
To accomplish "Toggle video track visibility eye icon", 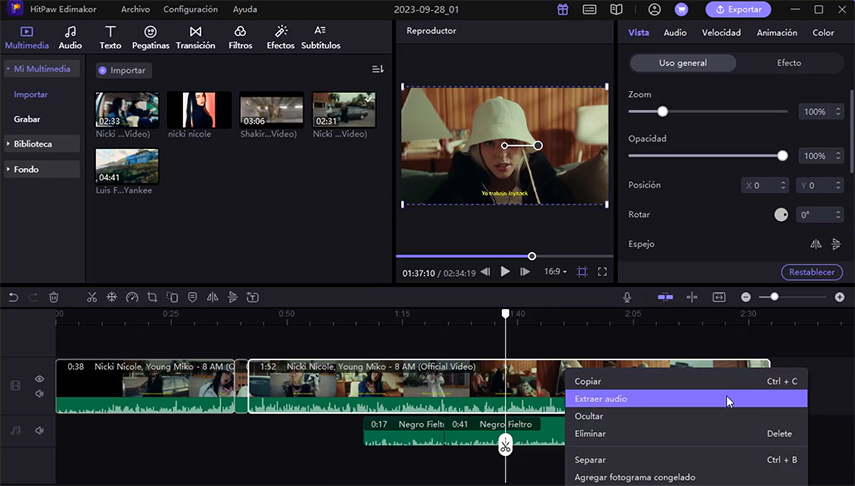I will click(39, 379).
